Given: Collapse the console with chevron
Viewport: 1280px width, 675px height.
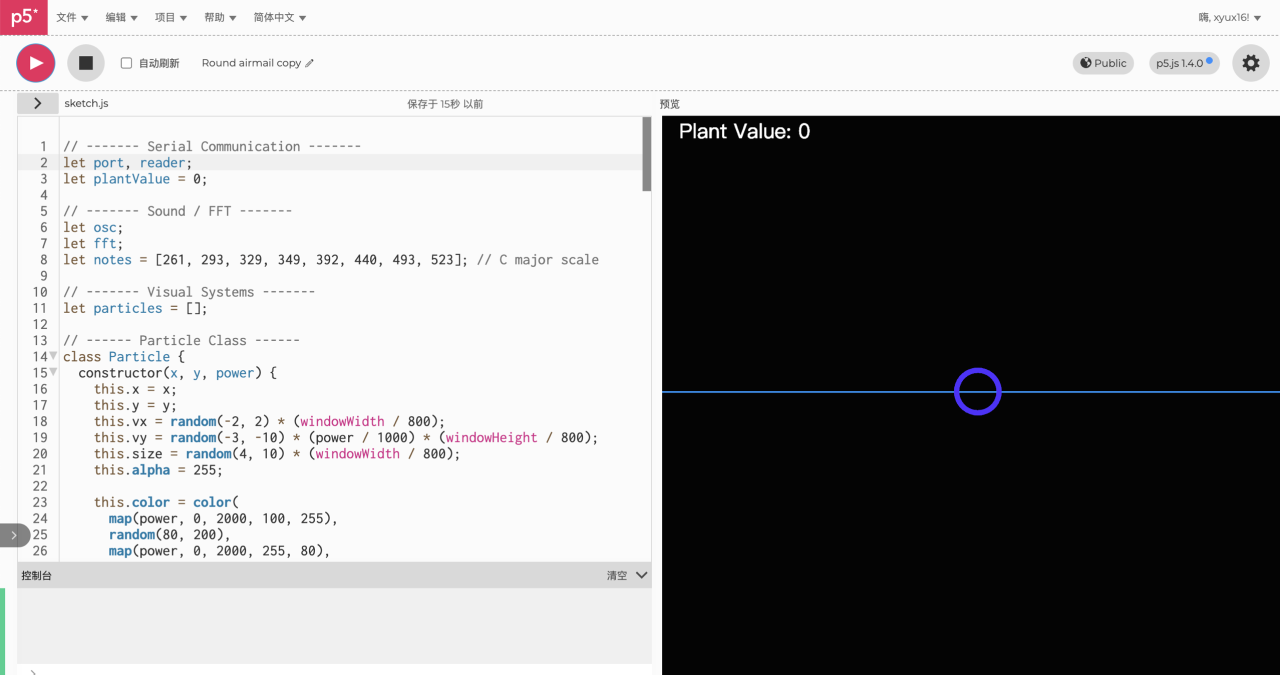Looking at the screenshot, I should [642, 575].
